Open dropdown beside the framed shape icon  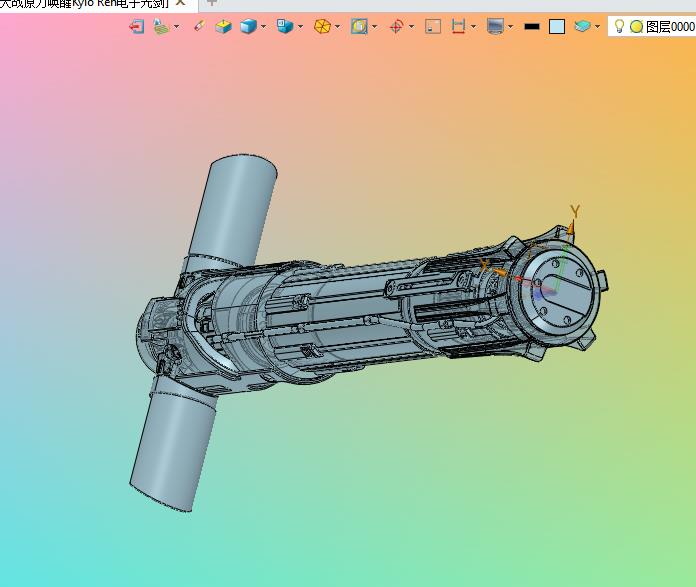click(x=374, y=27)
